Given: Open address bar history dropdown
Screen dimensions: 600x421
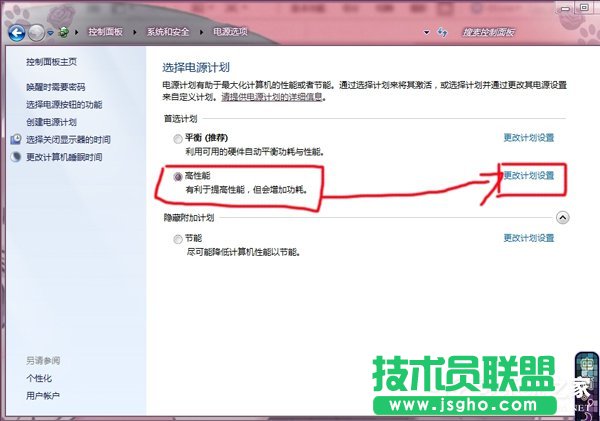Looking at the screenshot, I should 427,33.
